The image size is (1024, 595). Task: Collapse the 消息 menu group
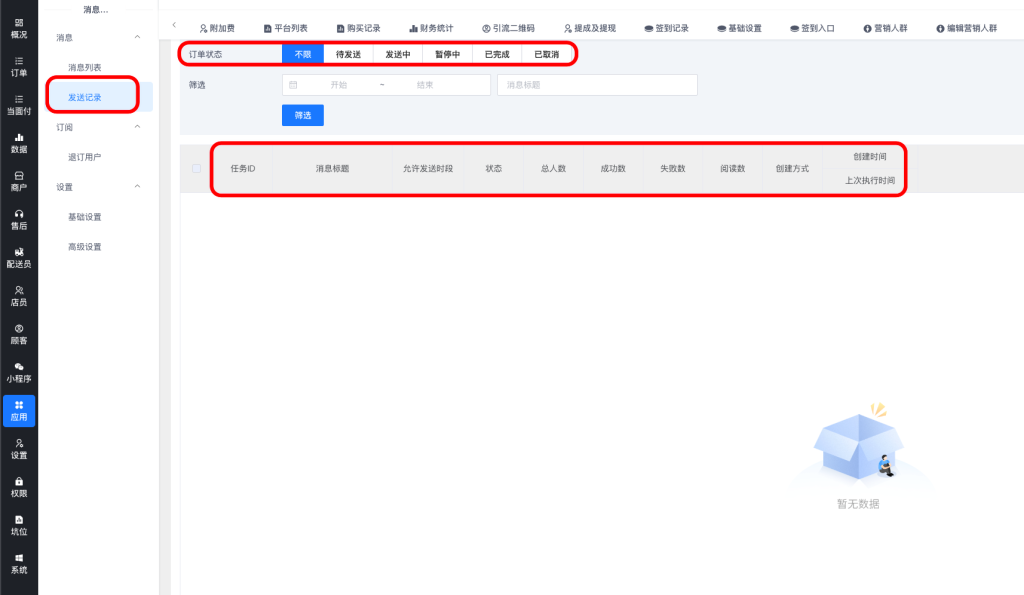pyautogui.click(x=137, y=37)
